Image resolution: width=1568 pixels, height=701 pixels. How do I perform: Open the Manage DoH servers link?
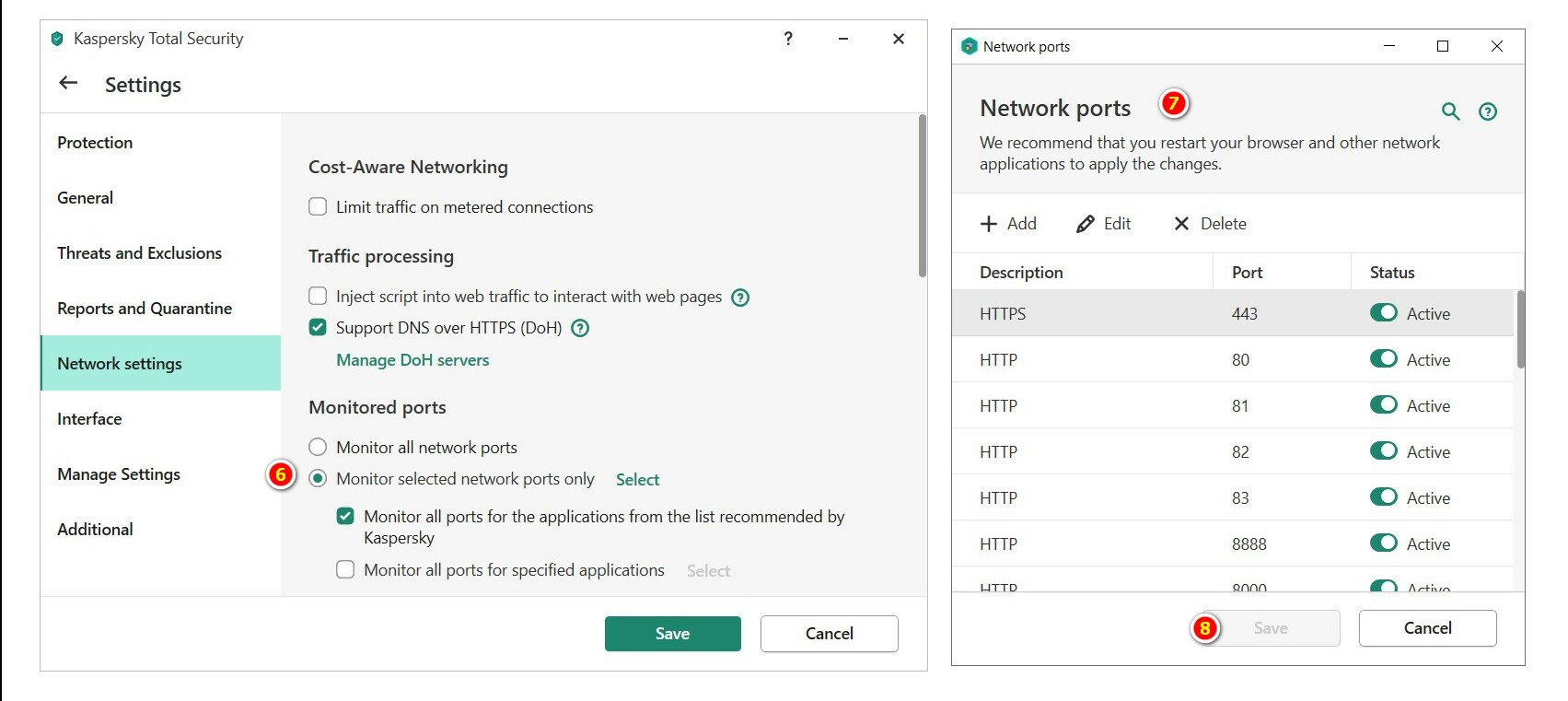pos(412,360)
